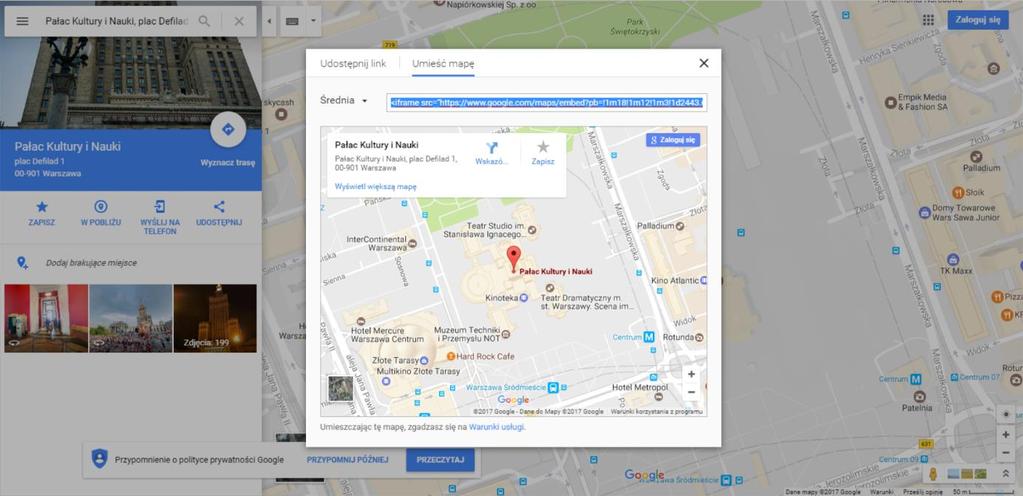Click the top-right Zaloguj się button

(x=977, y=20)
